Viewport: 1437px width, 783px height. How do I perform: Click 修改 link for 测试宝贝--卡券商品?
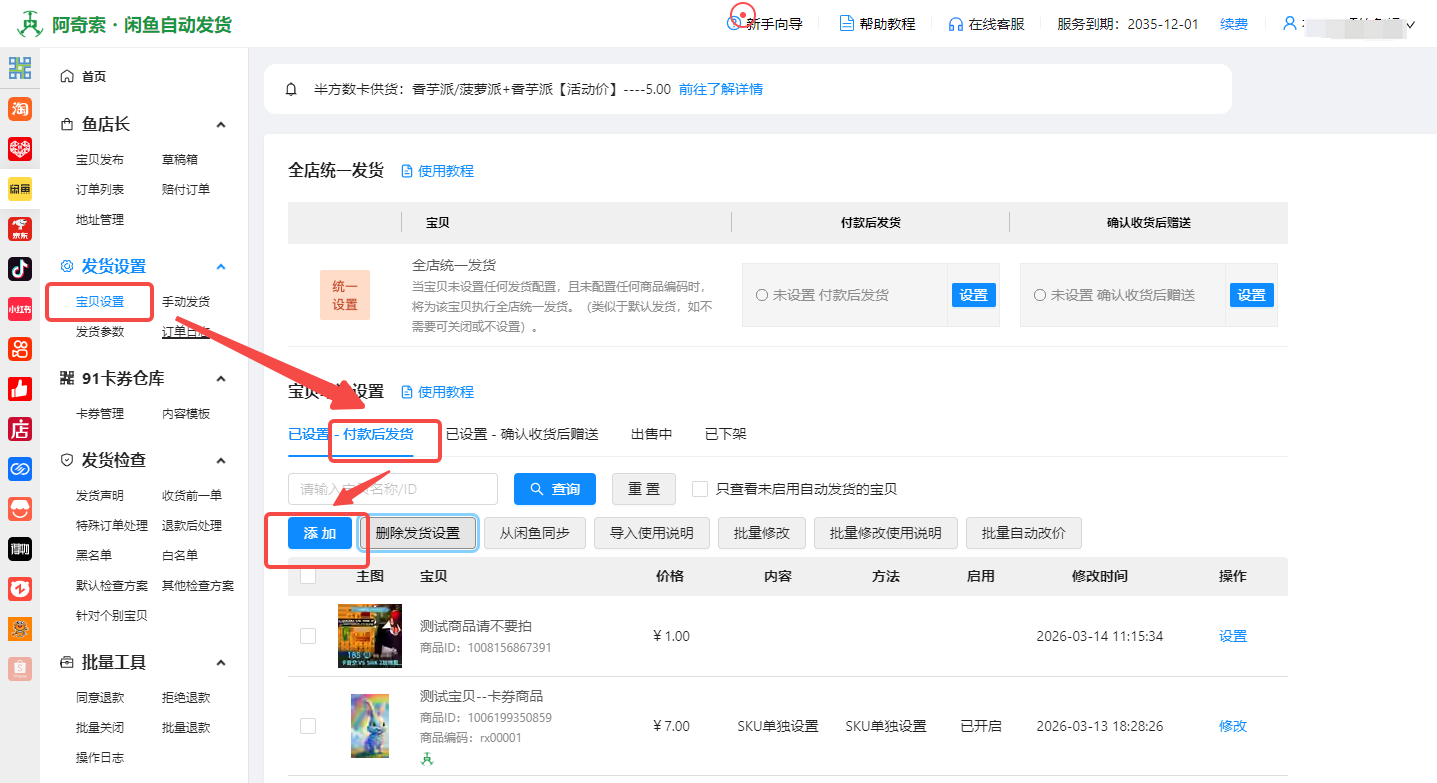[1233, 726]
